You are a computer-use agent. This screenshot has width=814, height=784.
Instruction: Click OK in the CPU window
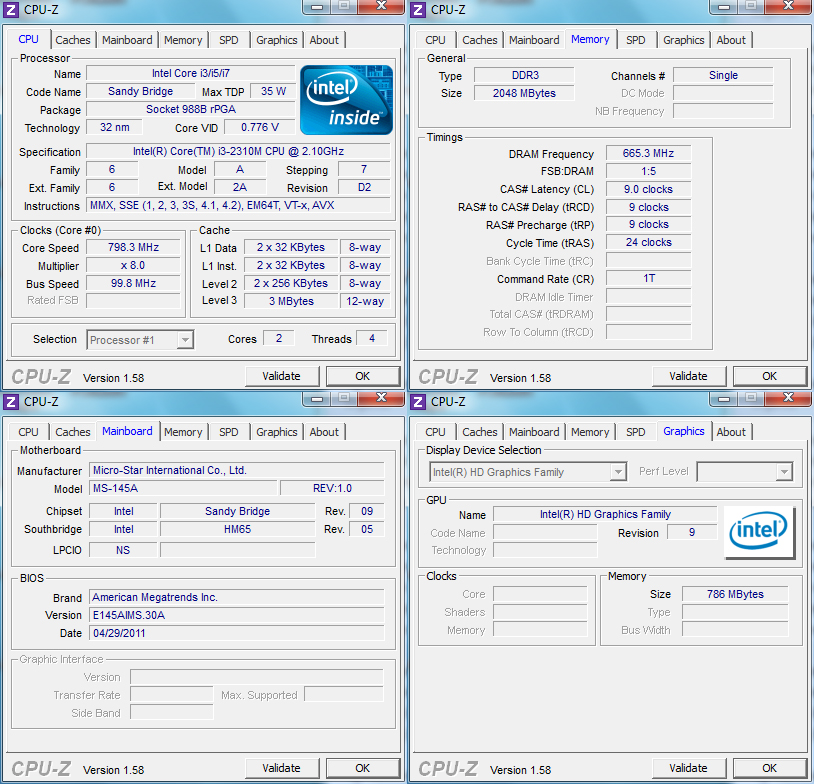[362, 376]
